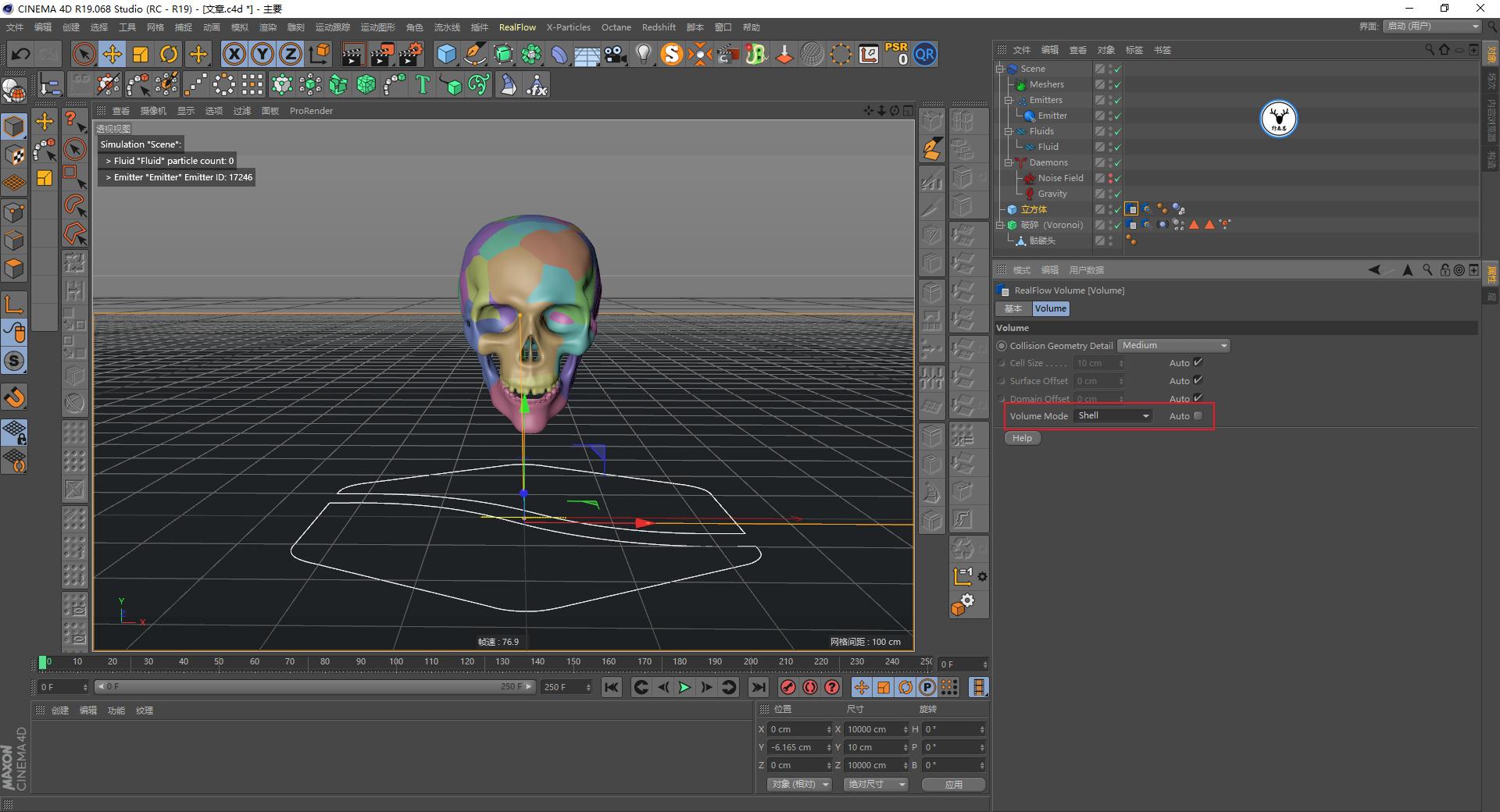Image resolution: width=1500 pixels, height=812 pixels.
Task: Click the 应用 button in the coordinates panel
Action: (952, 784)
